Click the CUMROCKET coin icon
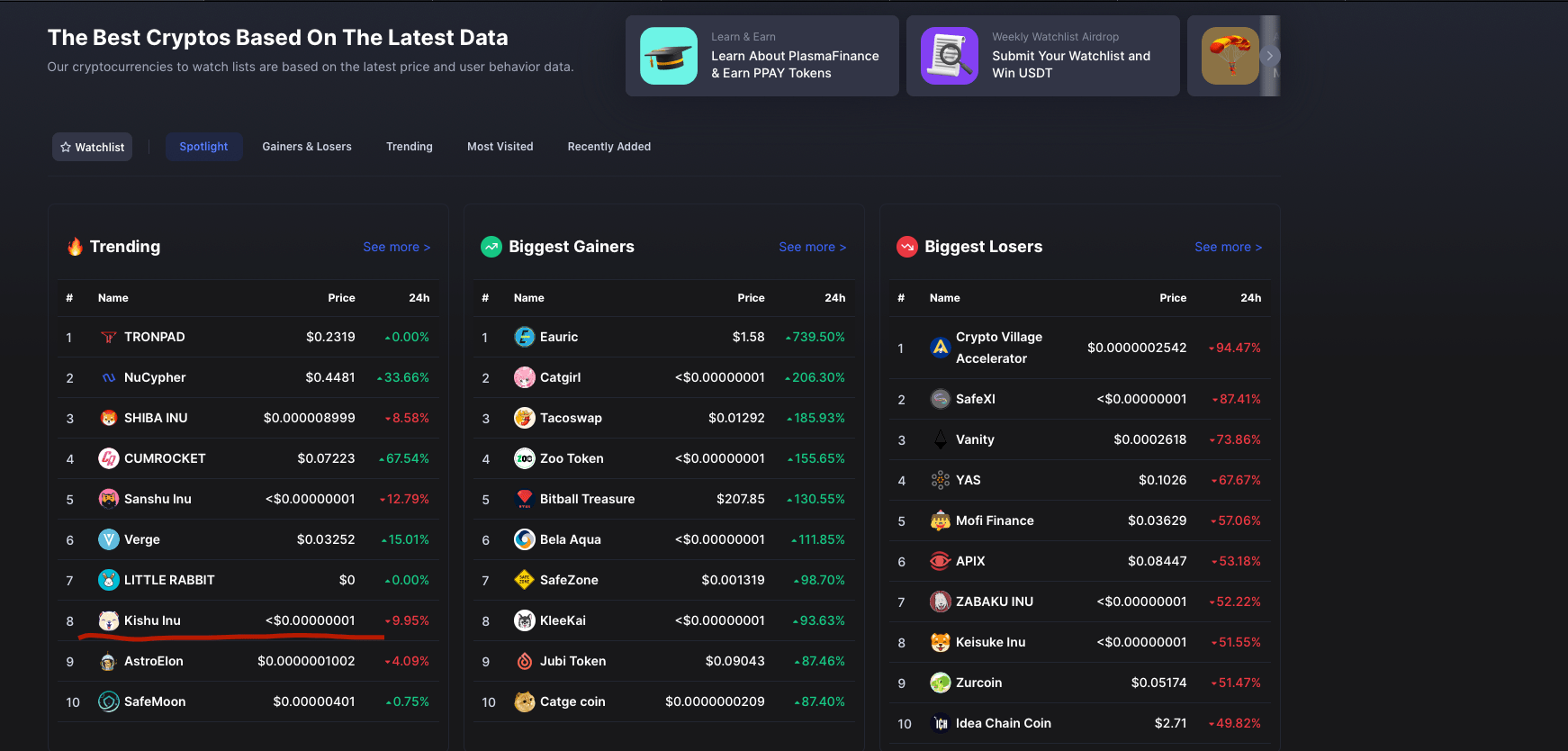Image resolution: width=1568 pixels, height=751 pixels. pos(109,458)
